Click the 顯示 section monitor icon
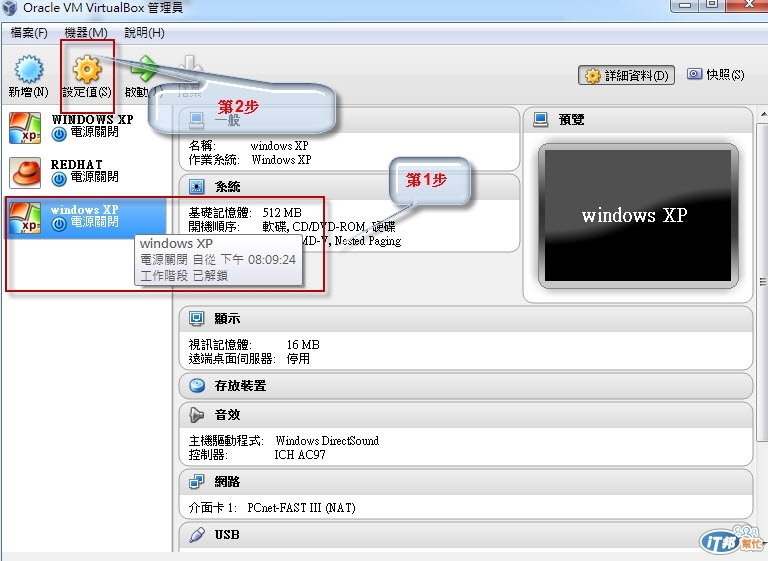 coord(196,318)
